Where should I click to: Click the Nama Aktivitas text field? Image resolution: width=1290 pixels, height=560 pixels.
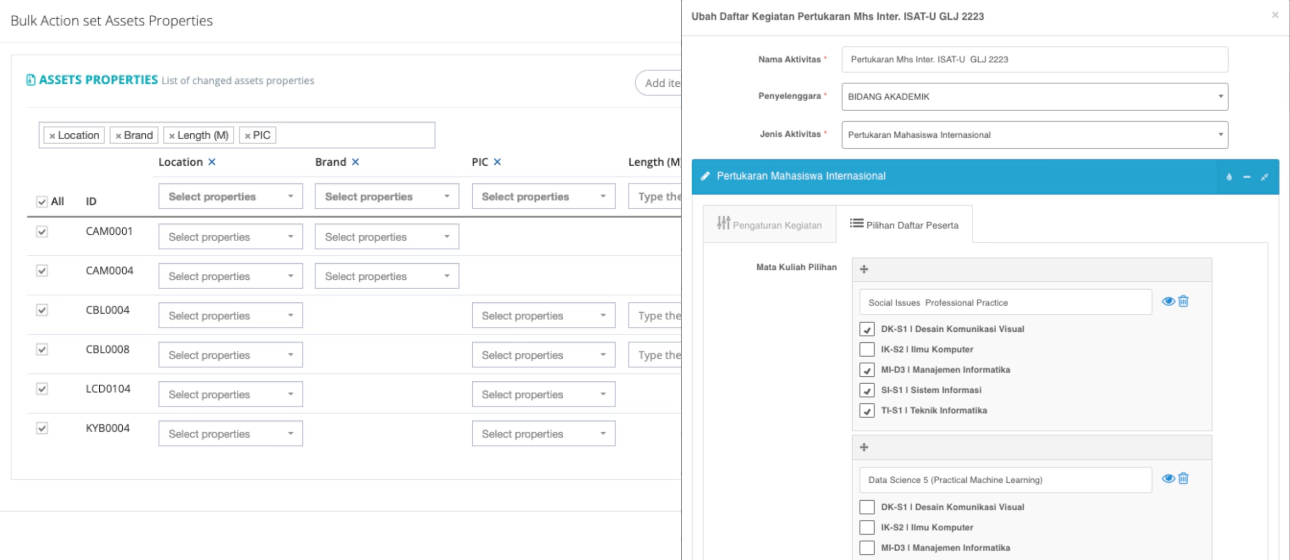(x=1034, y=59)
